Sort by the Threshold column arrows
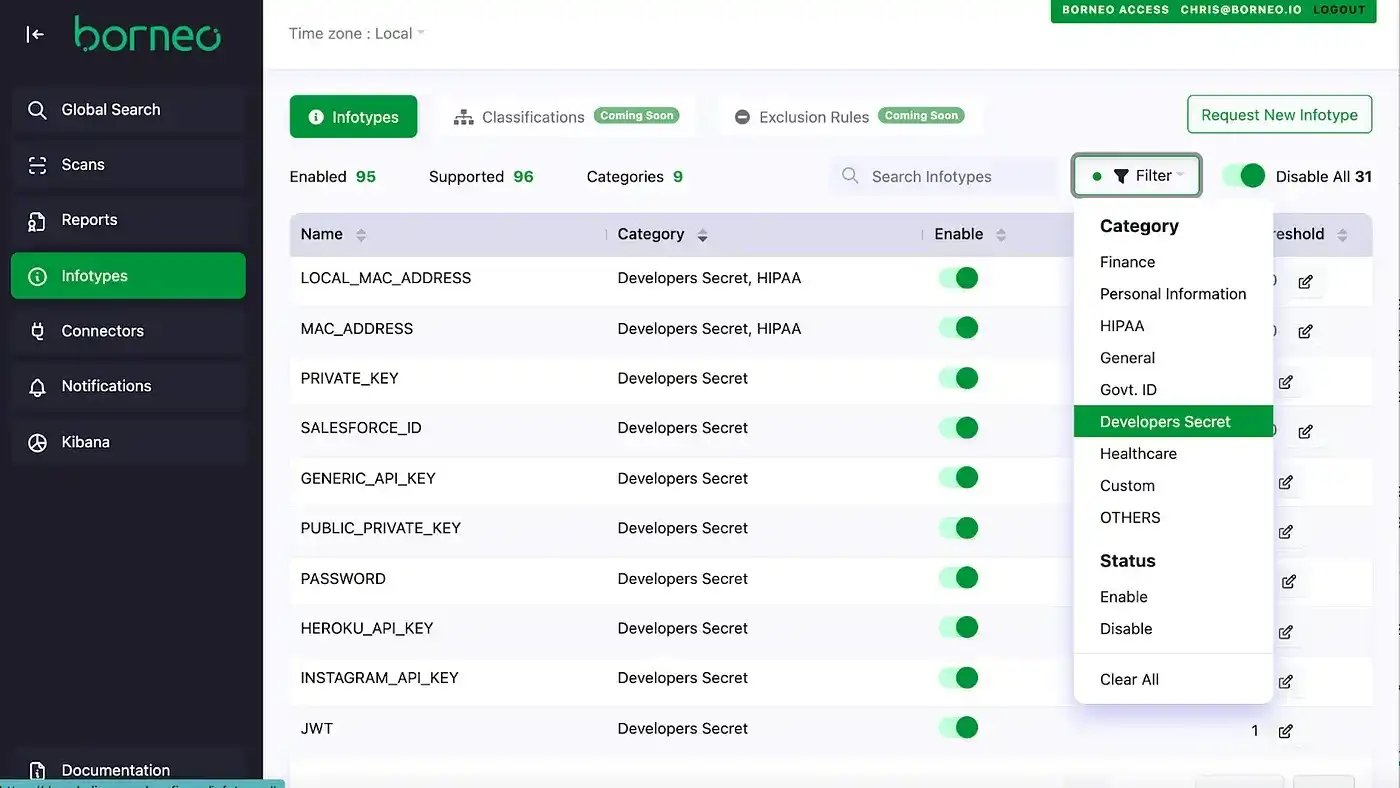 coord(1342,235)
